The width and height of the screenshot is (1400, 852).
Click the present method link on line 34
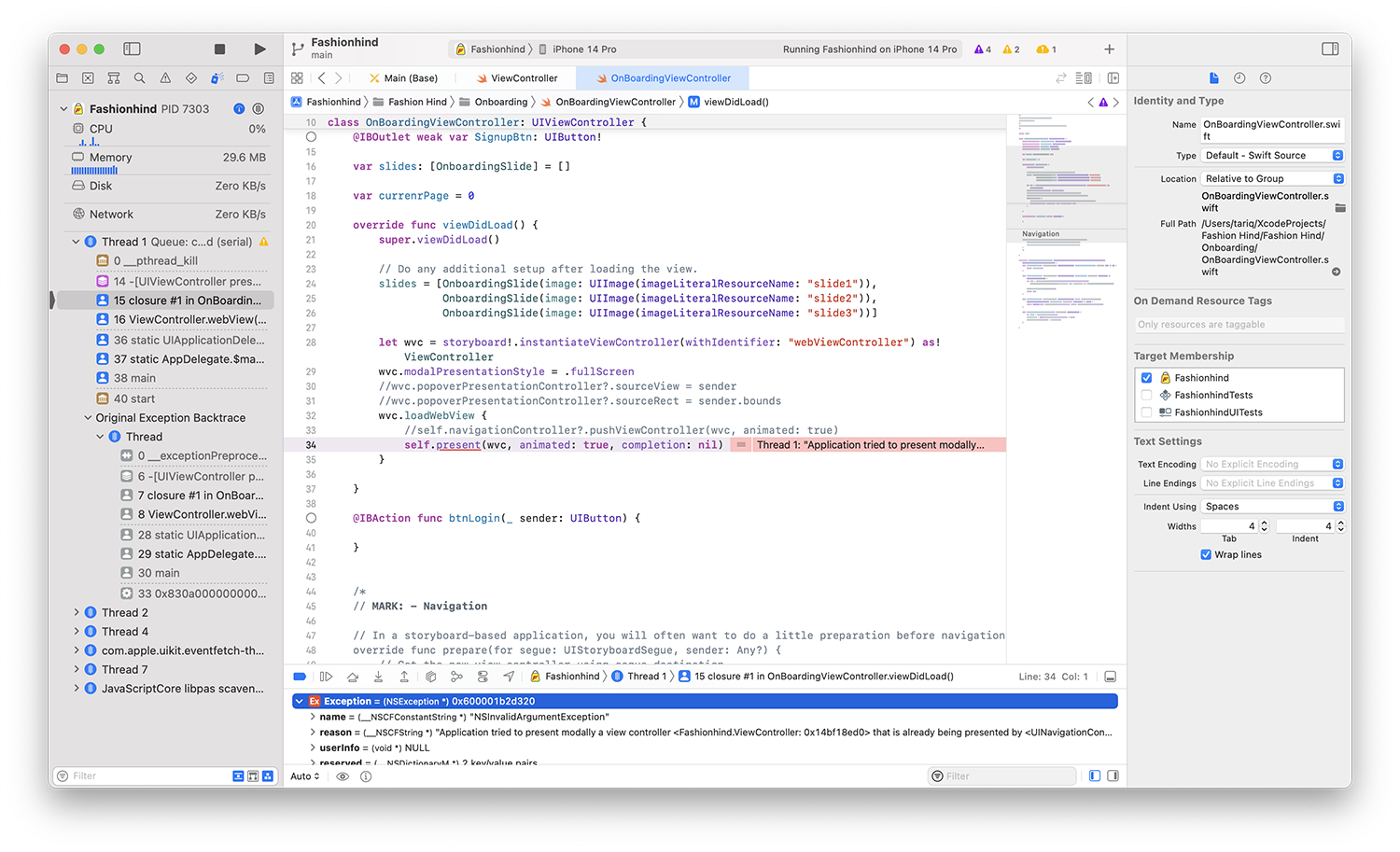point(458,445)
